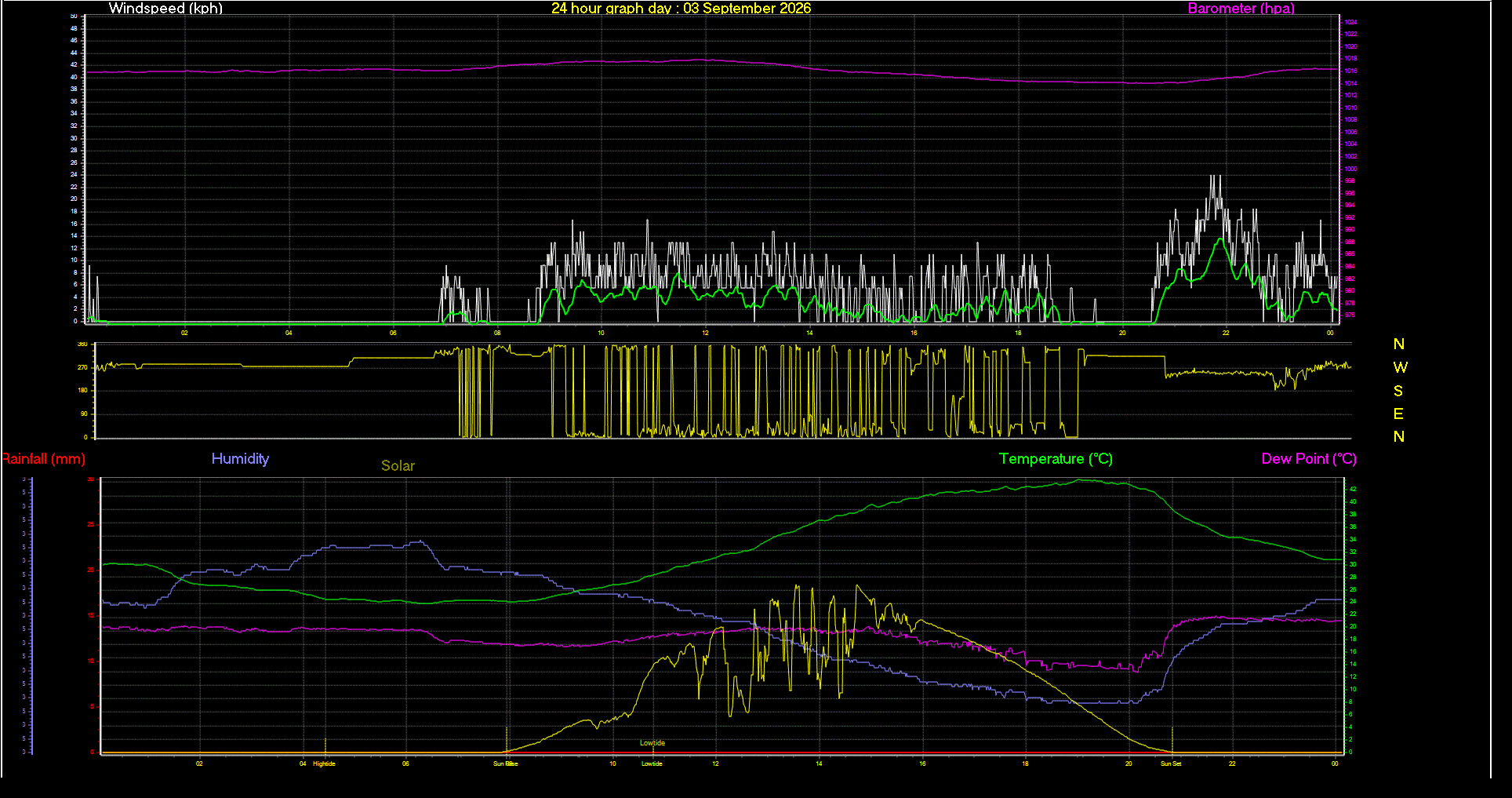The width and height of the screenshot is (1512, 798).
Task: Click the 10 value on windspeed axis
Action: [x=75, y=260]
